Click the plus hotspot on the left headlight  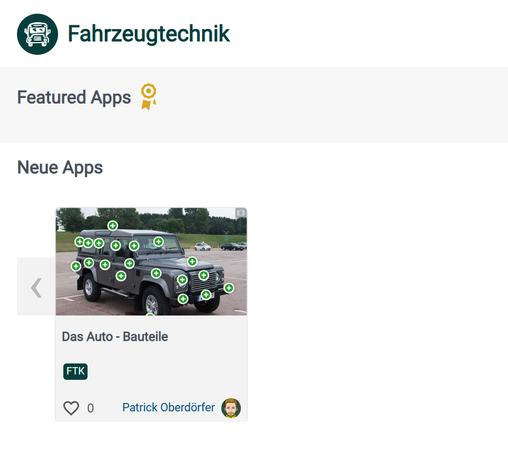pyautogui.click(x=182, y=280)
